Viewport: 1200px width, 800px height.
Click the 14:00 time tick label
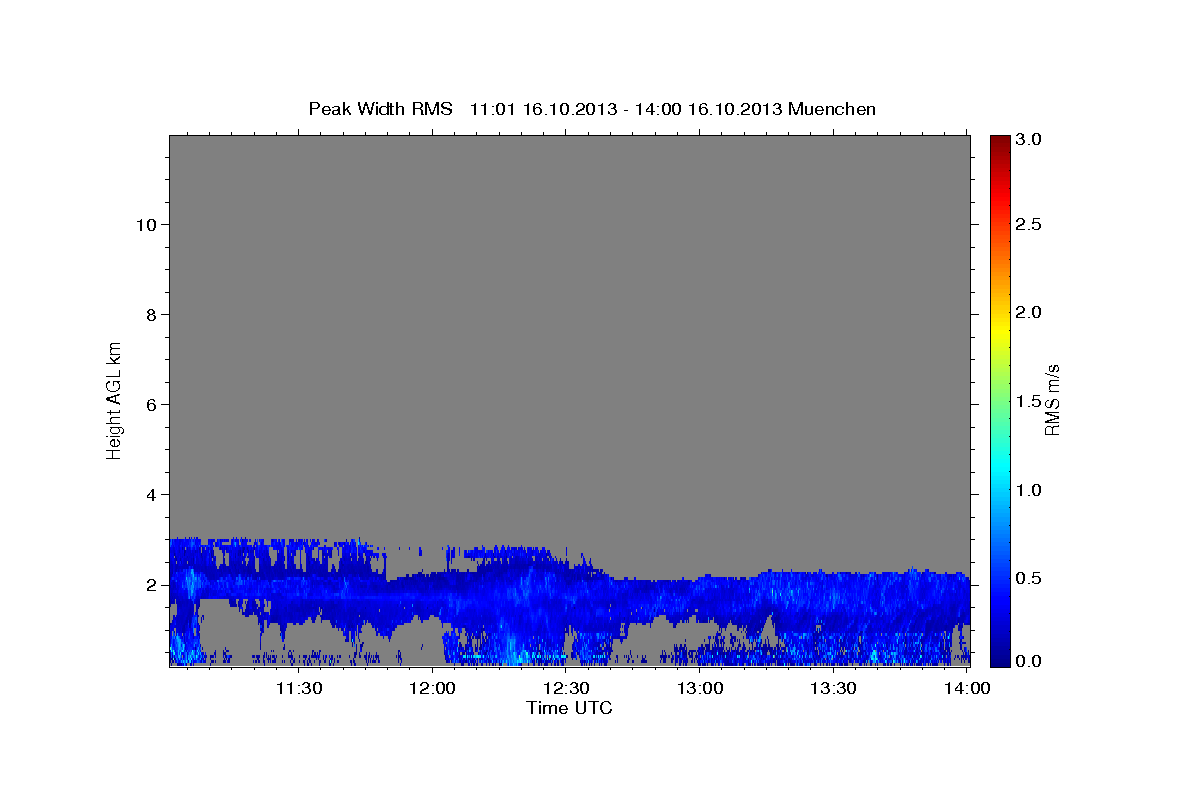tap(967, 688)
